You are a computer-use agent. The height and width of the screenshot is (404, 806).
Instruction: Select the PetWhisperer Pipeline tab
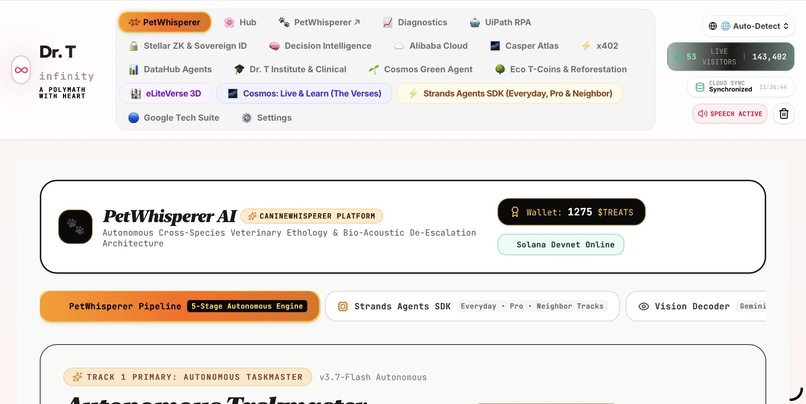click(180, 306)
